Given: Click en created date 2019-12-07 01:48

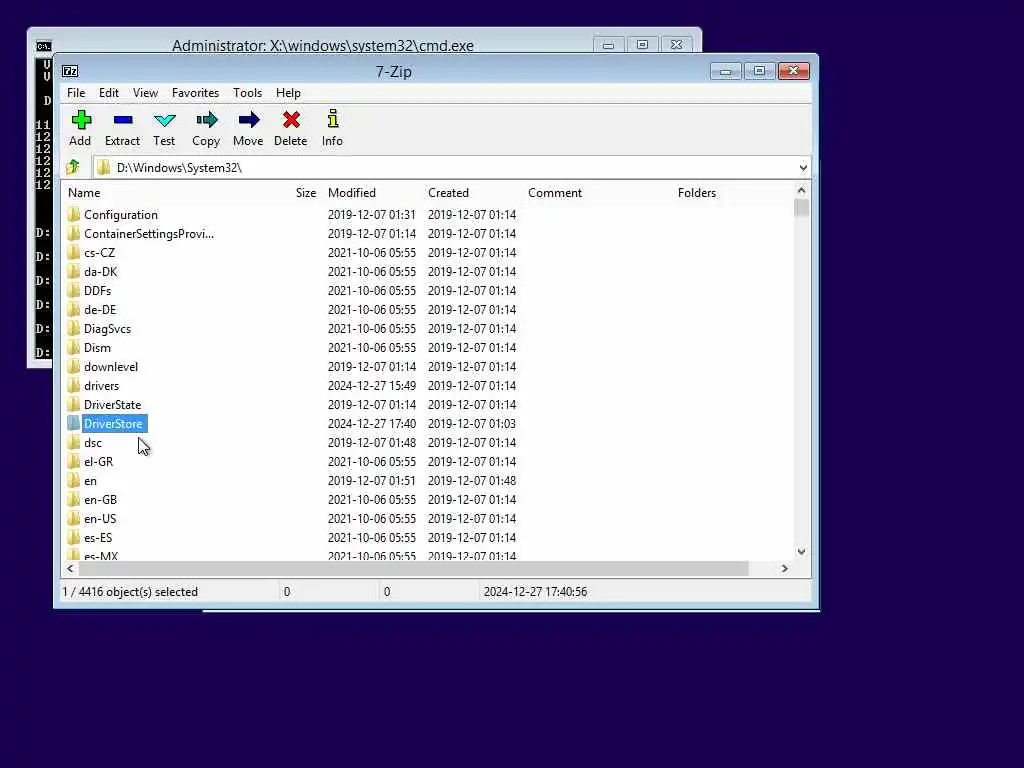Looking at the screenshot, I should pyautogui.click(x=472, y=481).
